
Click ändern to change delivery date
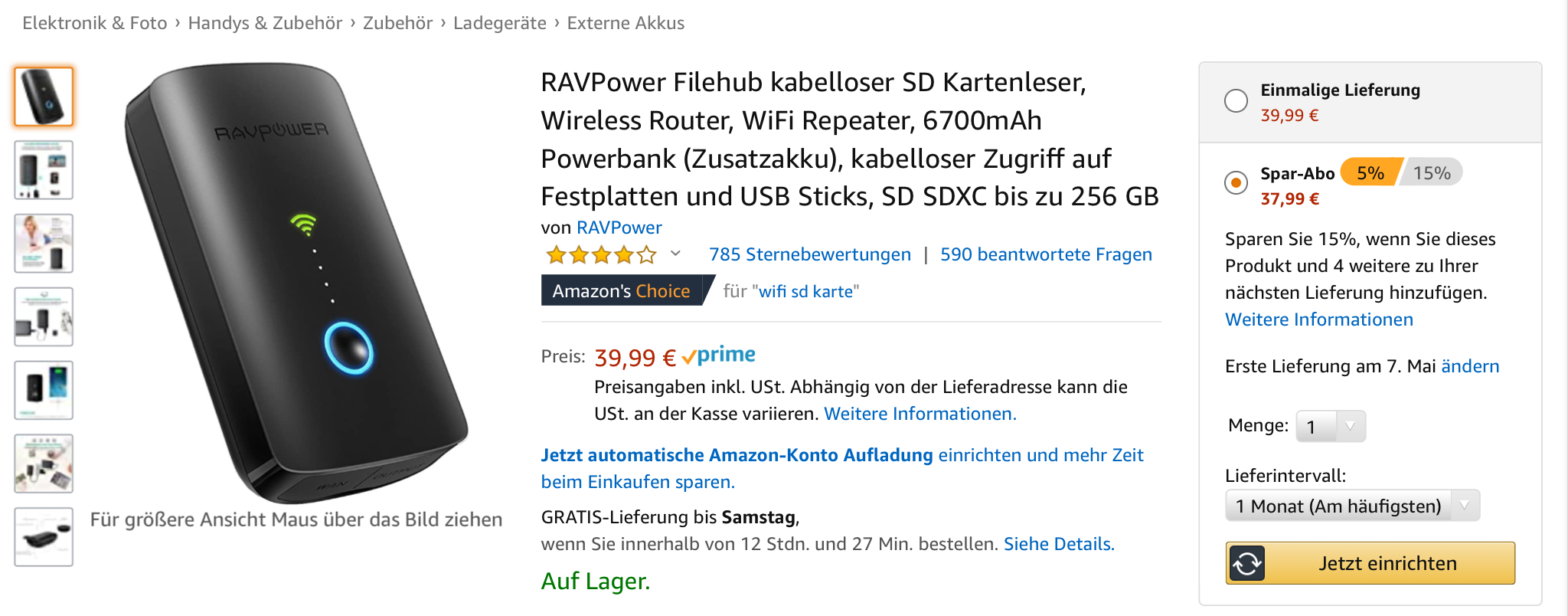pos(1469,366)
